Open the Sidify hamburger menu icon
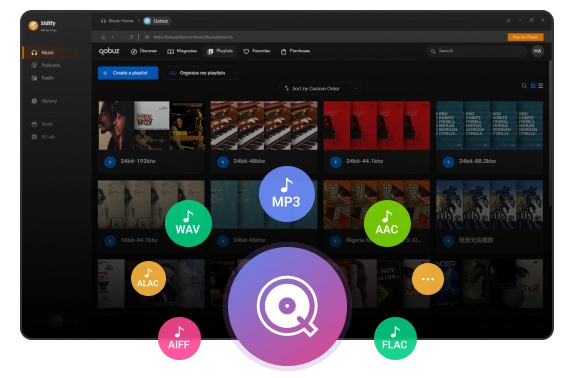This screenshot has height=378, width=575. click(509, 21)
